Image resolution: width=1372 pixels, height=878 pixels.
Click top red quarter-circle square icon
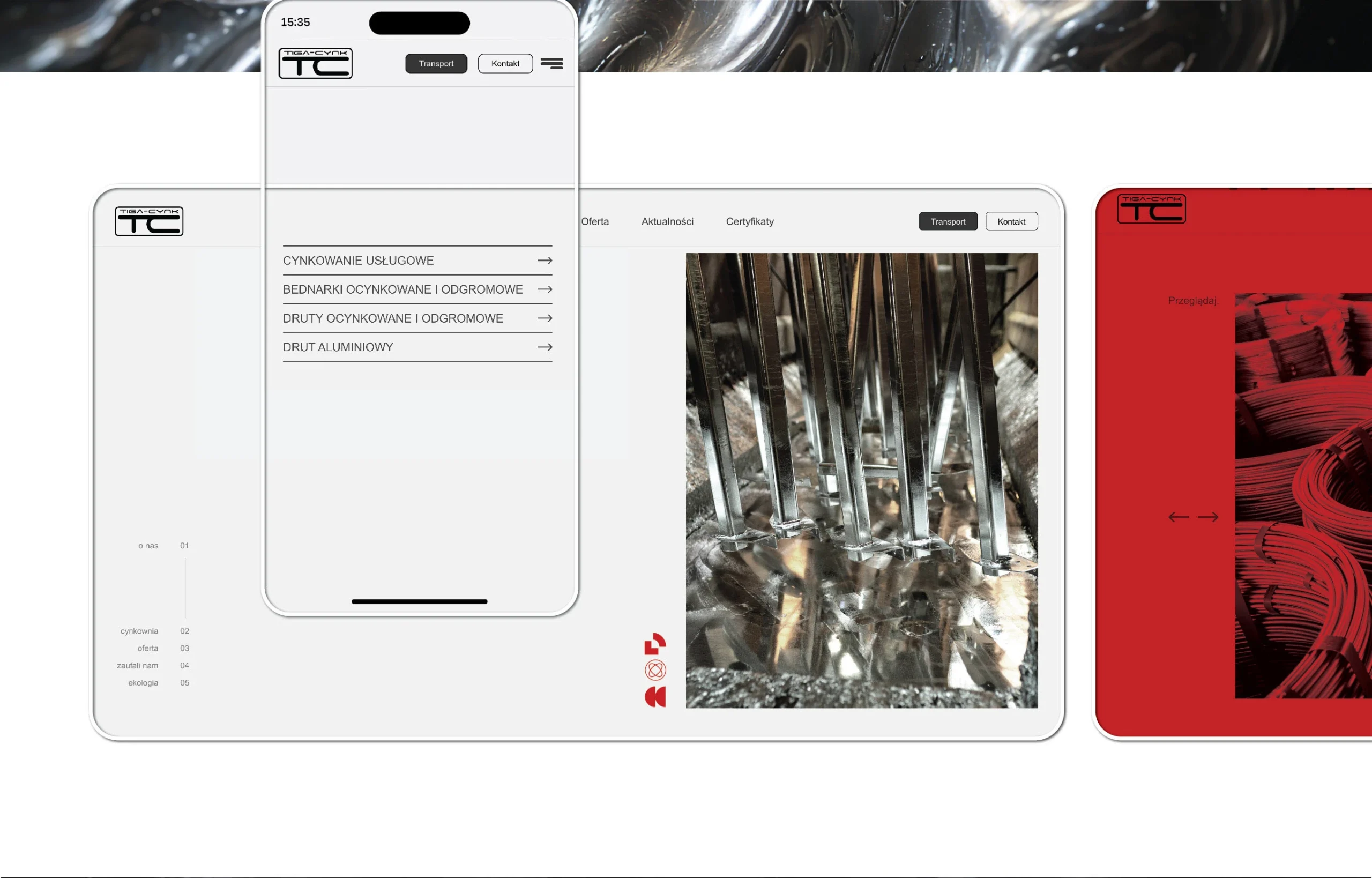coord(655,643)
